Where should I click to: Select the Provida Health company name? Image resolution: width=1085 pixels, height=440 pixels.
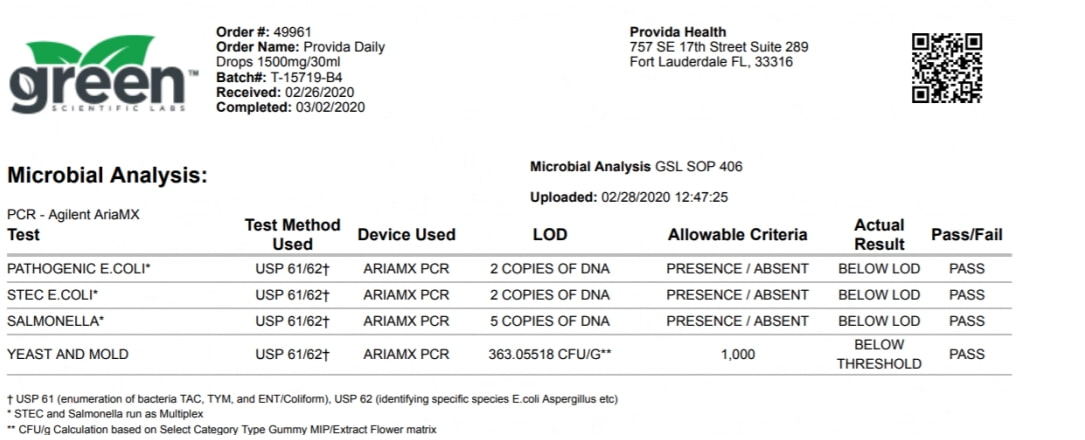pyautogui.click(x=678, y=32)
